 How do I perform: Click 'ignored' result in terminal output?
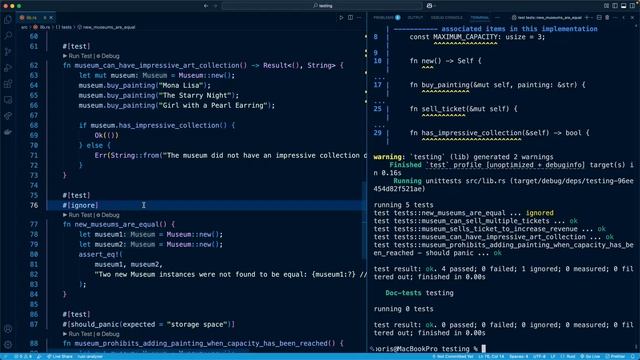click(x=540, y=213)
